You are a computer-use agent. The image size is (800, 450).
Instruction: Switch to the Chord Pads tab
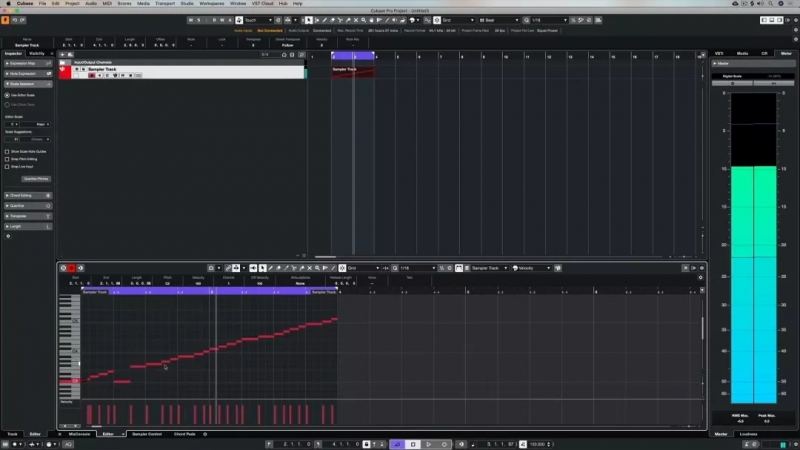pos(185,434)
